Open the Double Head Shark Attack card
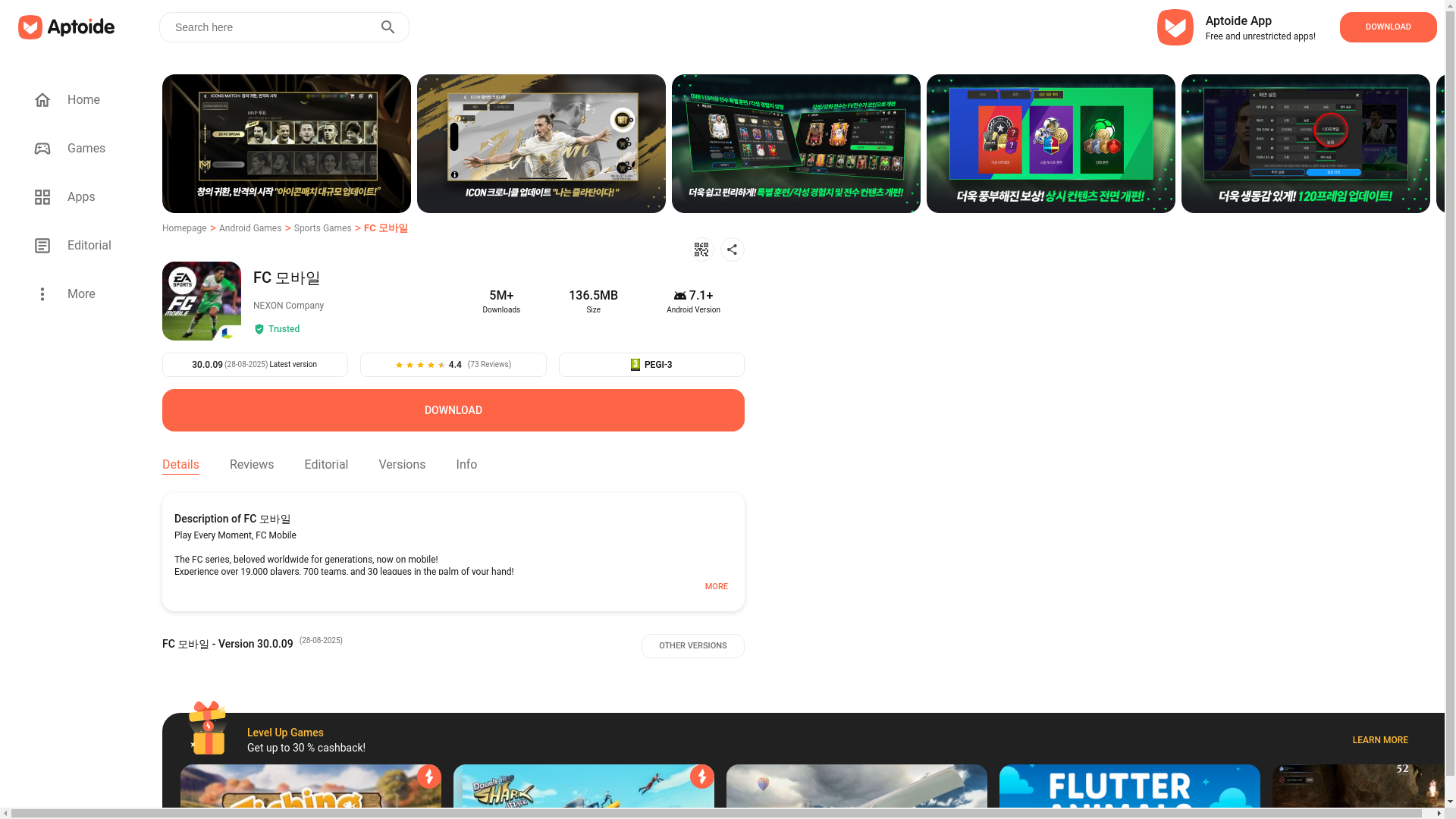1456x819 pixels. (x=584, y=787)
